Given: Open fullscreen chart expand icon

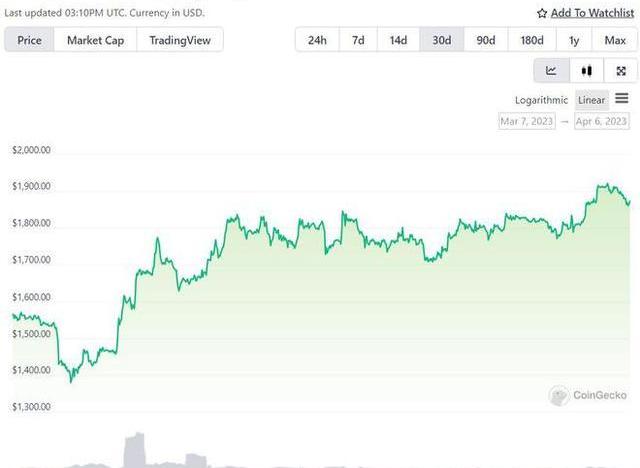Looking at the screenshot, I should tap(621, 71).
